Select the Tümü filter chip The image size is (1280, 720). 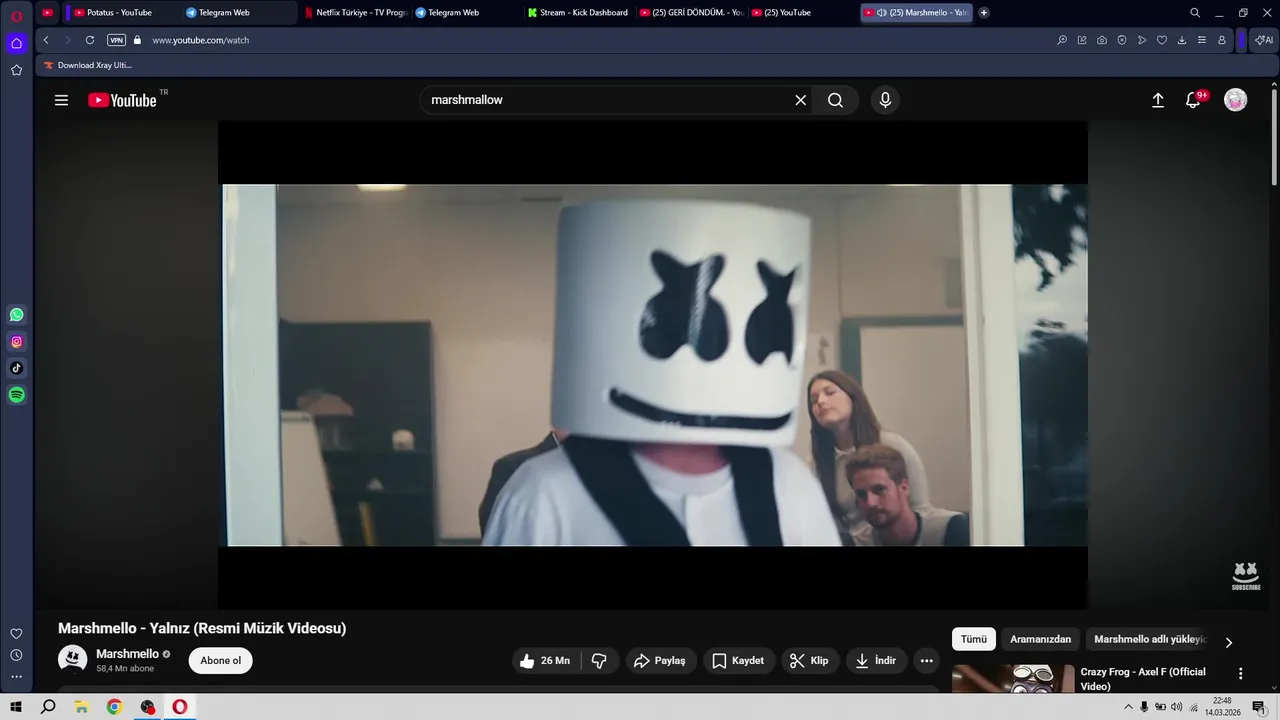[973, 639]
